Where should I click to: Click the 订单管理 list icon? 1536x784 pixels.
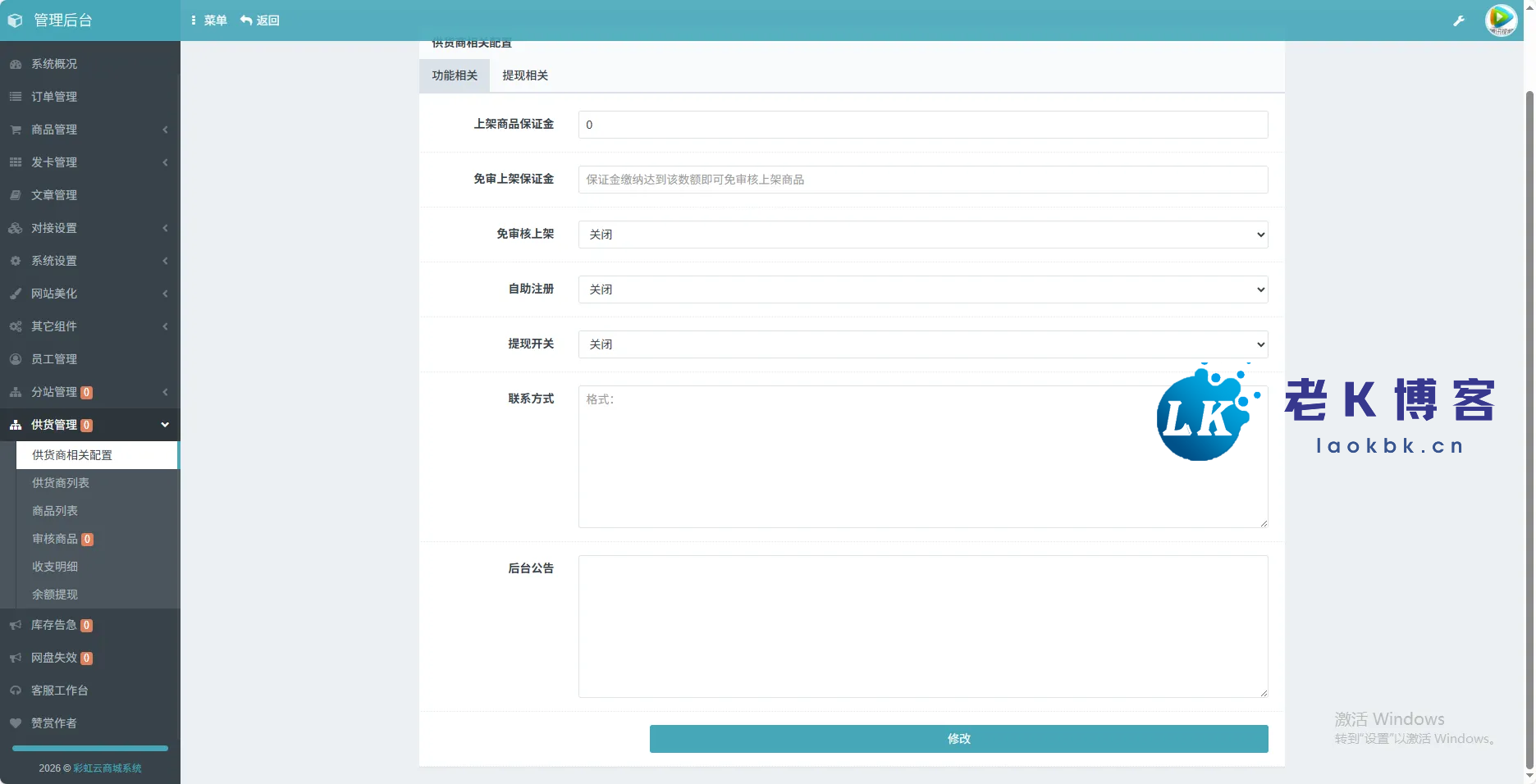point(16,97)
